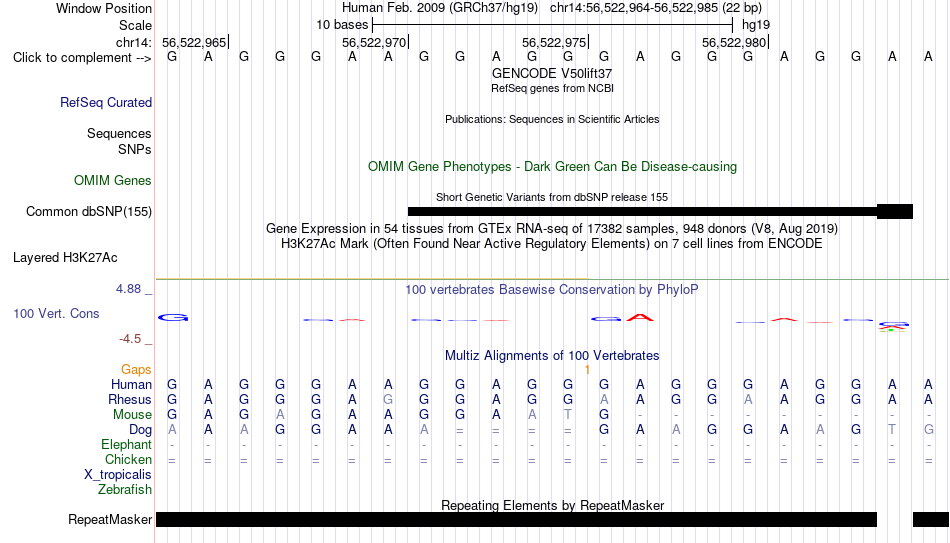950x543 pixels.
Task: Select the 'Human' alignment row label
Action: [x=131, y=385]
